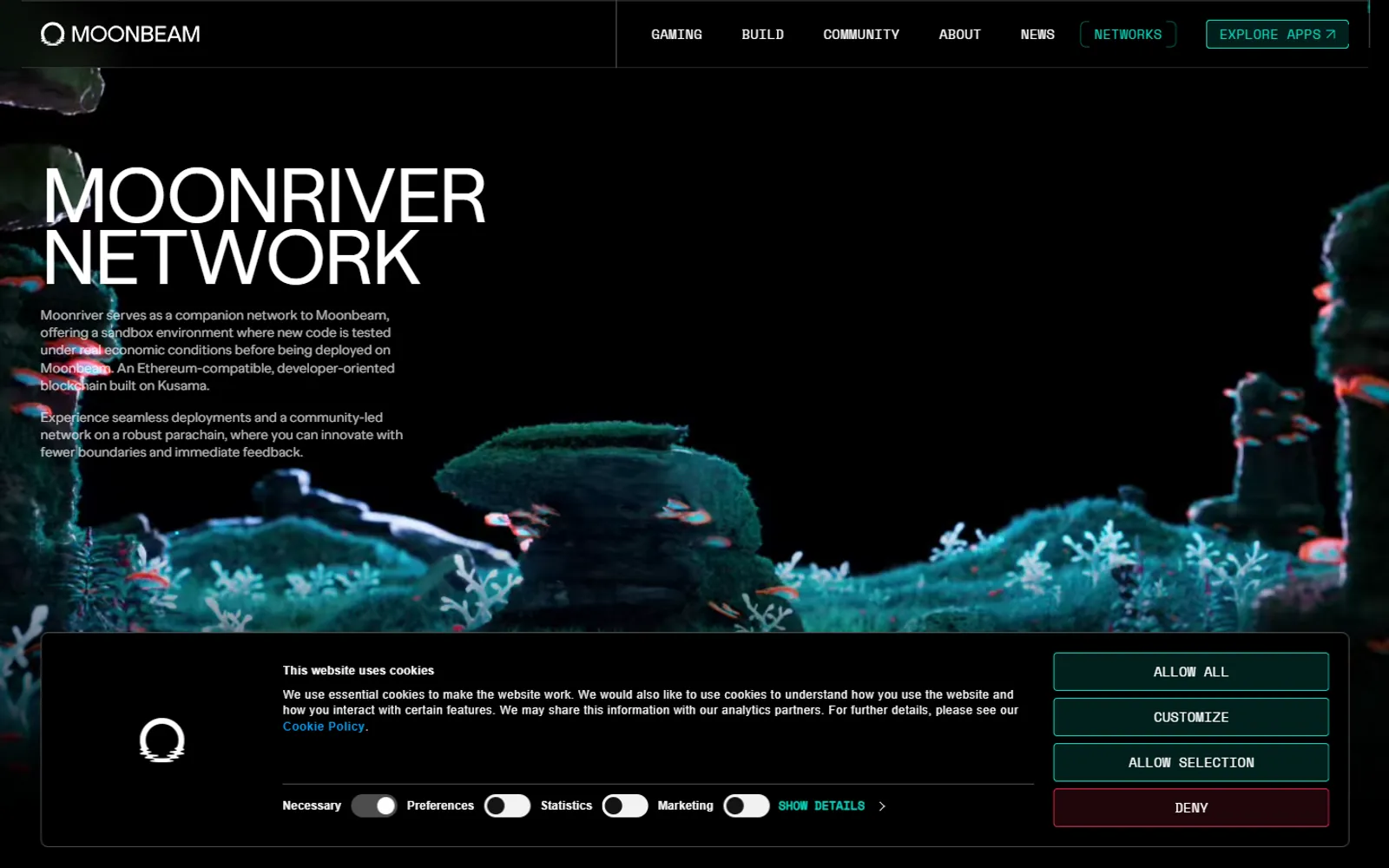Click the Moonbeam logo in header
The width and height of the screenshot is (1389, 868).
tap(121, 34)
